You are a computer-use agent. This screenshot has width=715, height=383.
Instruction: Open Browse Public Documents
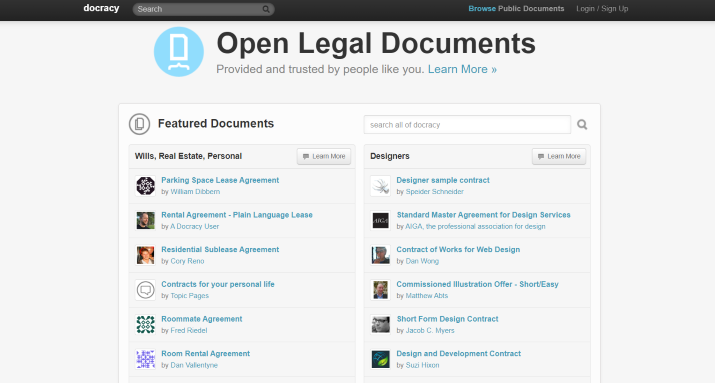[x=516, y=9]
